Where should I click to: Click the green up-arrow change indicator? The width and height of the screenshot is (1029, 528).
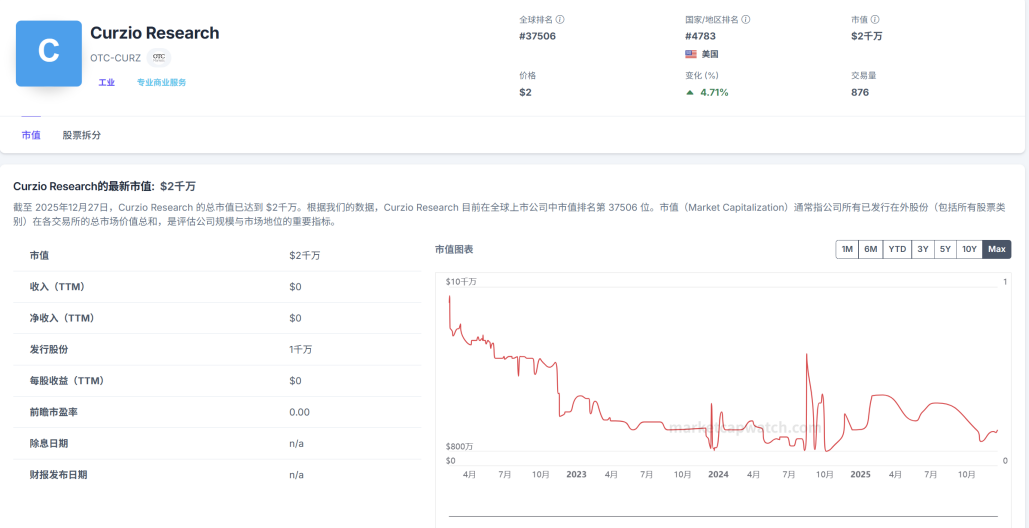[x=689, y=92]
